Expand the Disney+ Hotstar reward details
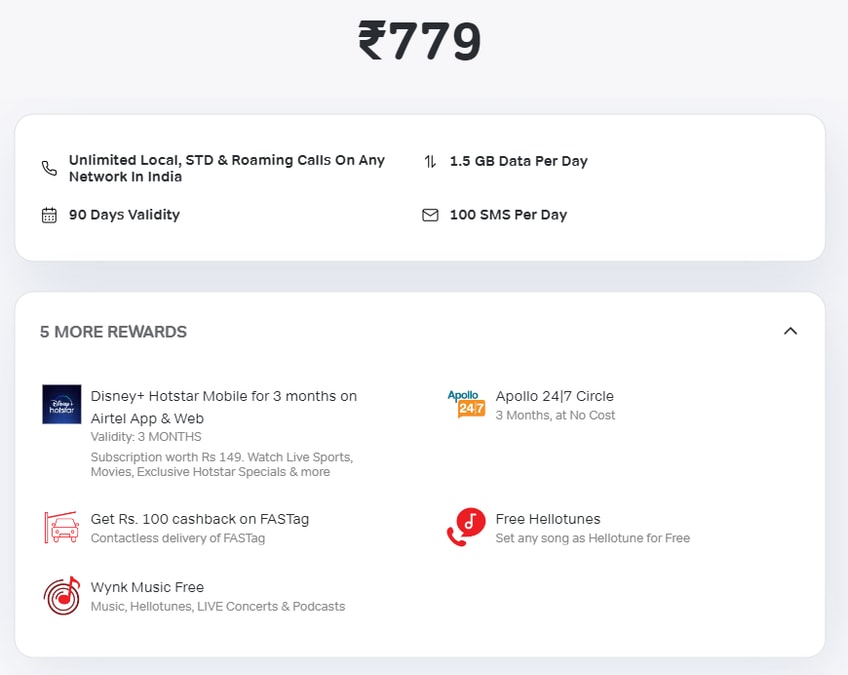This screenshot has height=675, width=848. pos(223,406)
